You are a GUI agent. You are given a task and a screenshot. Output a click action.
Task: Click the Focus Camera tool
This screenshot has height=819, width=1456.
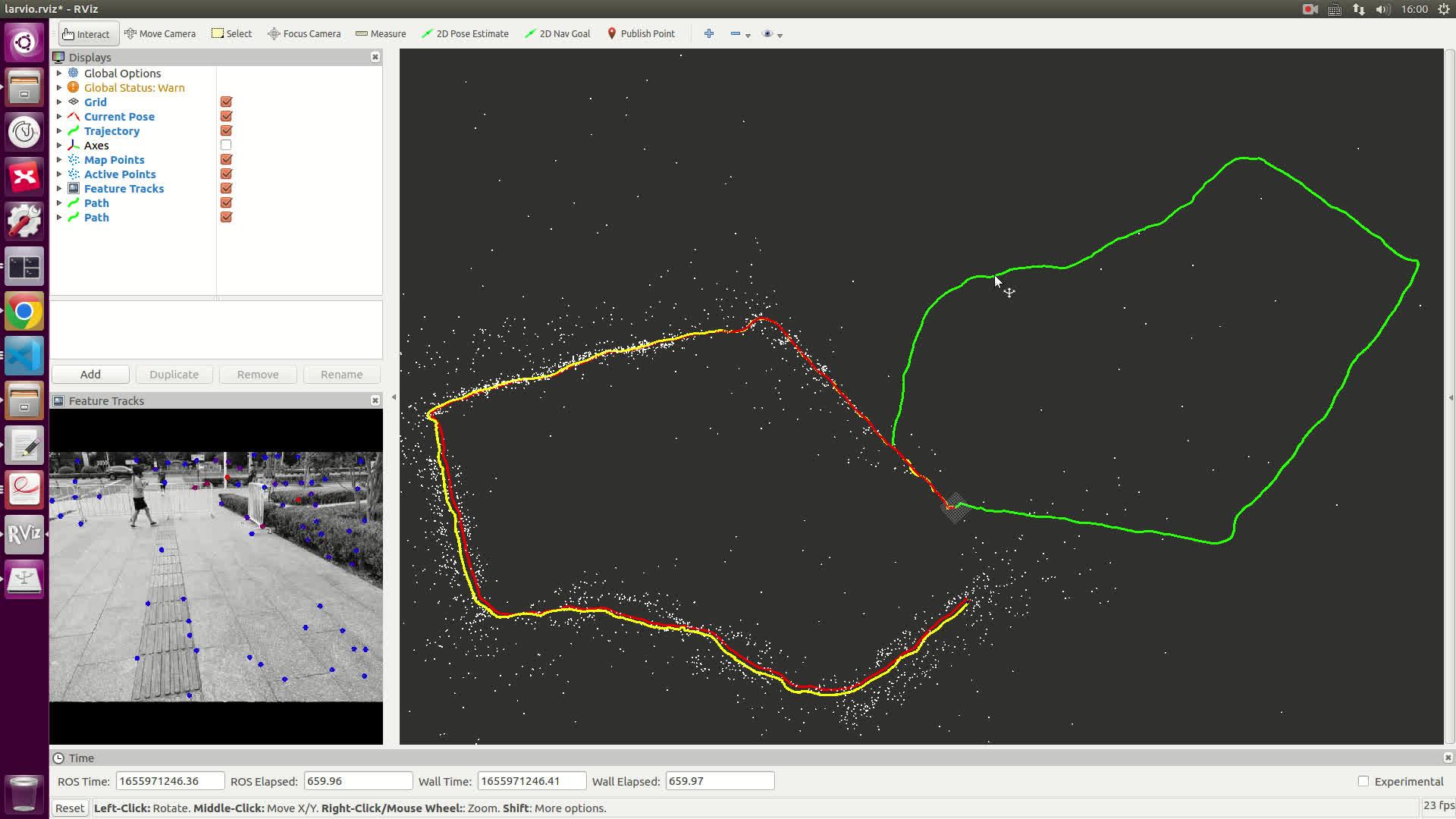point(304,33)
